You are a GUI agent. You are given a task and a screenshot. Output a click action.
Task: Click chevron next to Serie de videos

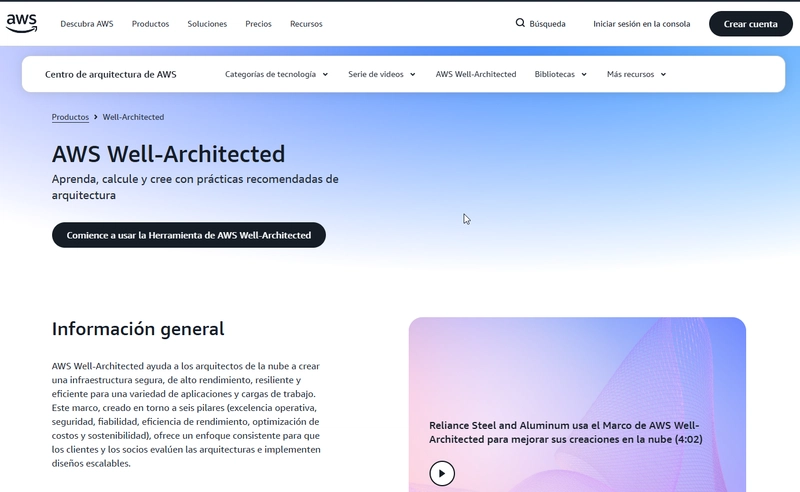(x=413, y=75)
